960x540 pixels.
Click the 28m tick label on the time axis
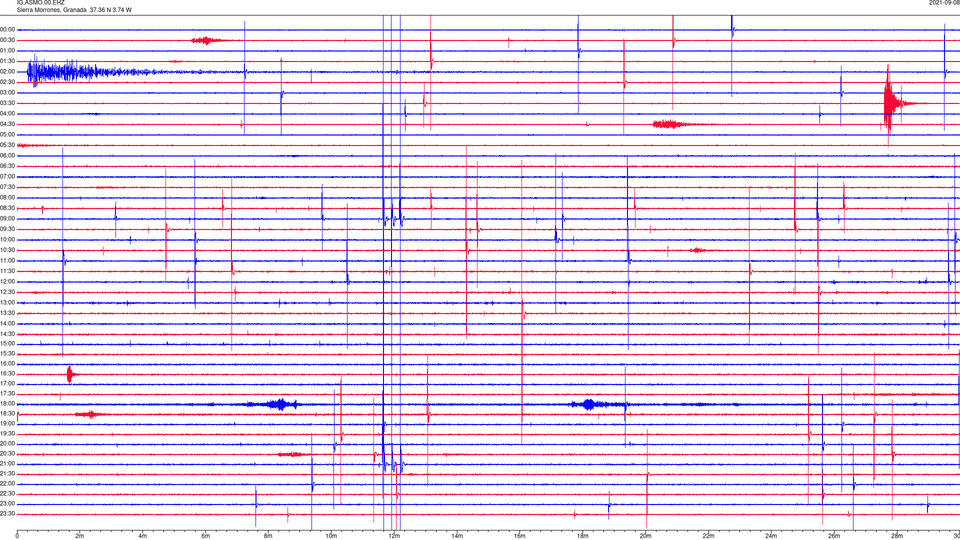tap(897, 536)
